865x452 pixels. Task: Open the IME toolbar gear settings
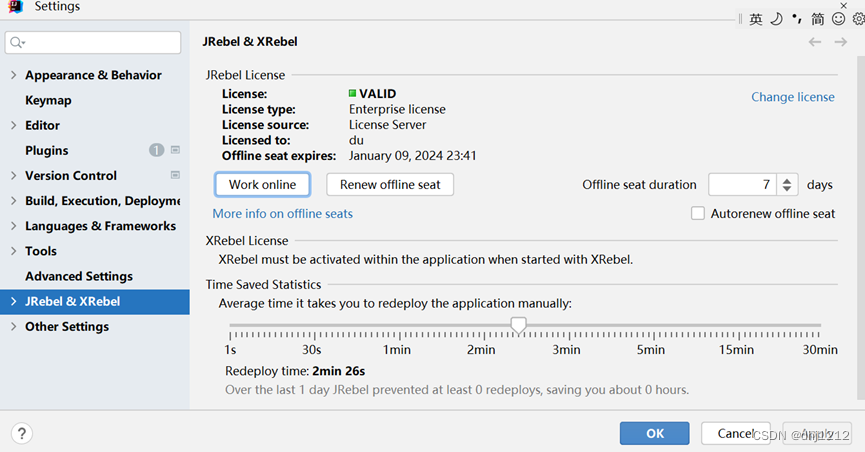(857, 19)
